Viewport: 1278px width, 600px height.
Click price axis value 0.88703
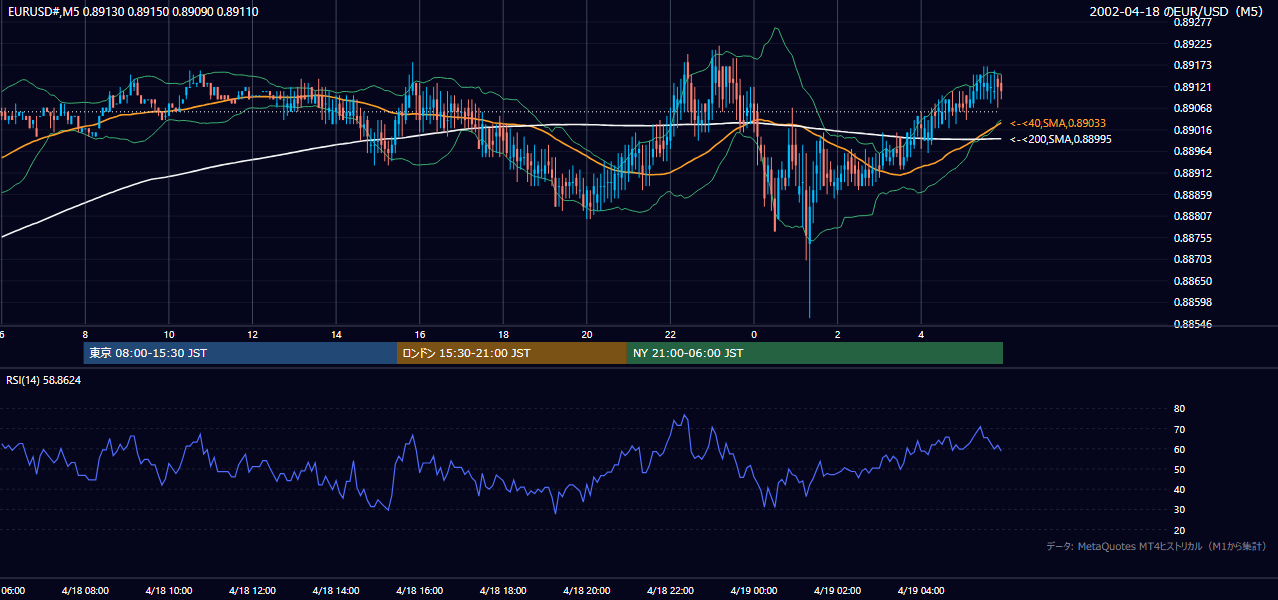tap(1192, 259)
